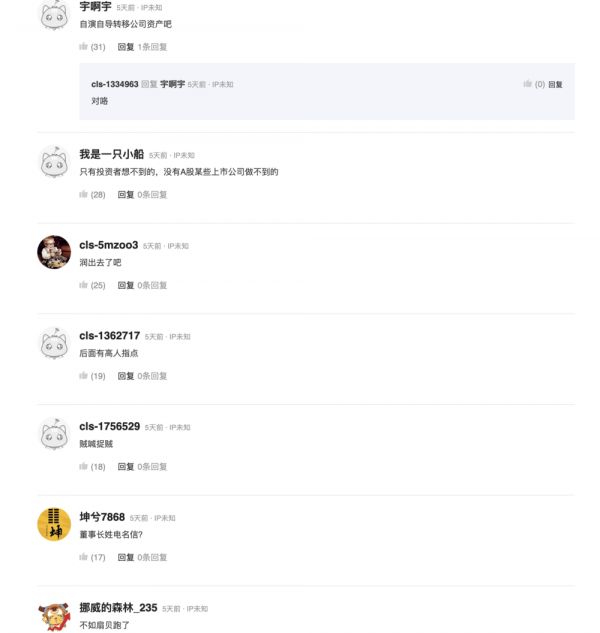Click 坤兮7868's yellow avatar
The image size is (600, 633).
[53, 524]
